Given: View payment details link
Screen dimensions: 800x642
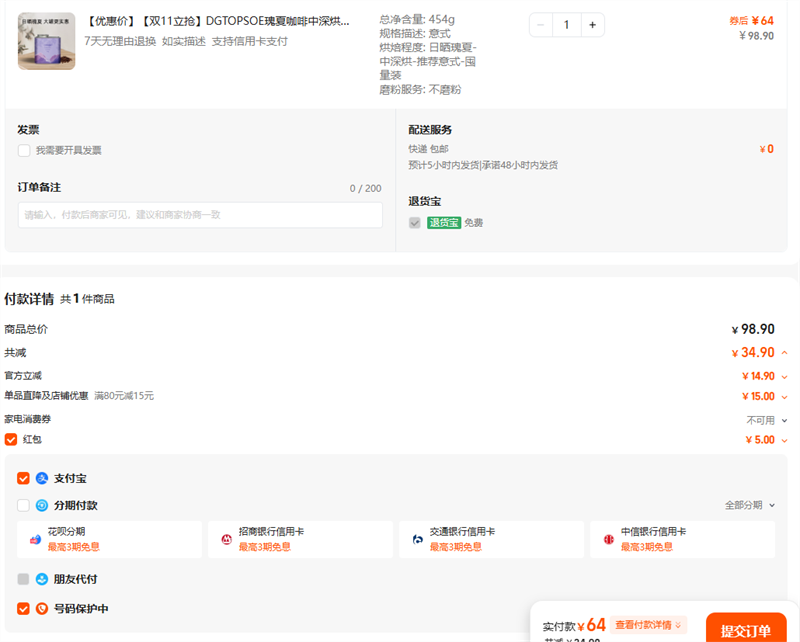Looking at the screenshot, I should click(650, 625).
